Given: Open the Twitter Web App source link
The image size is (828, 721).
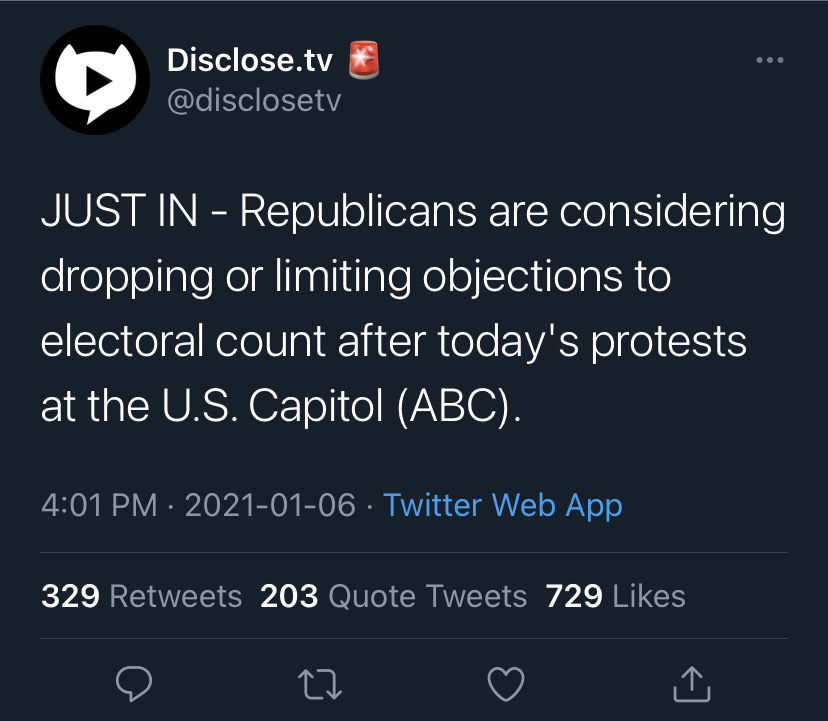Looking at the screenshot, I should (503, 505).
